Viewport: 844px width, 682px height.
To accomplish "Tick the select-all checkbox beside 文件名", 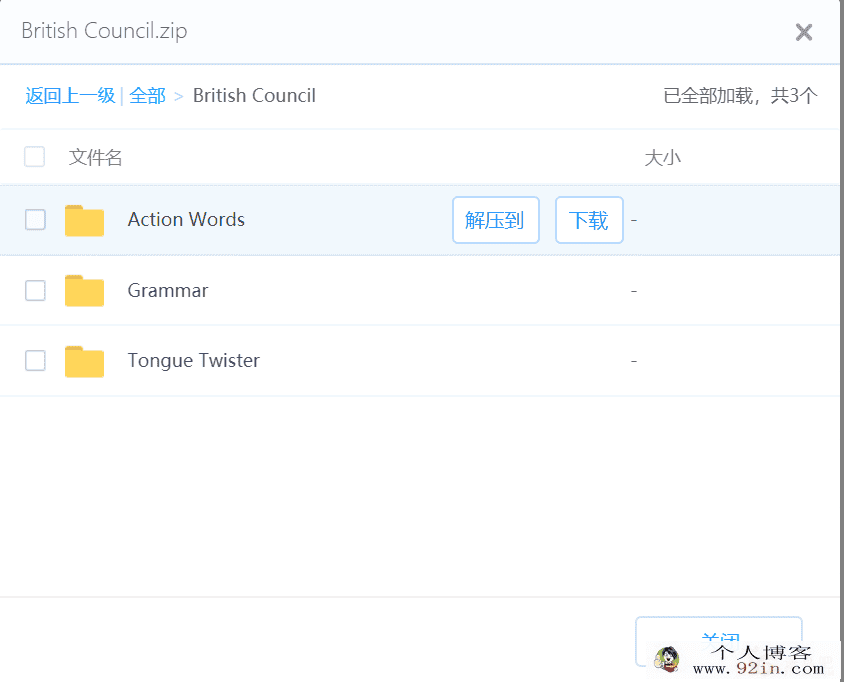I will click(34, 157).
